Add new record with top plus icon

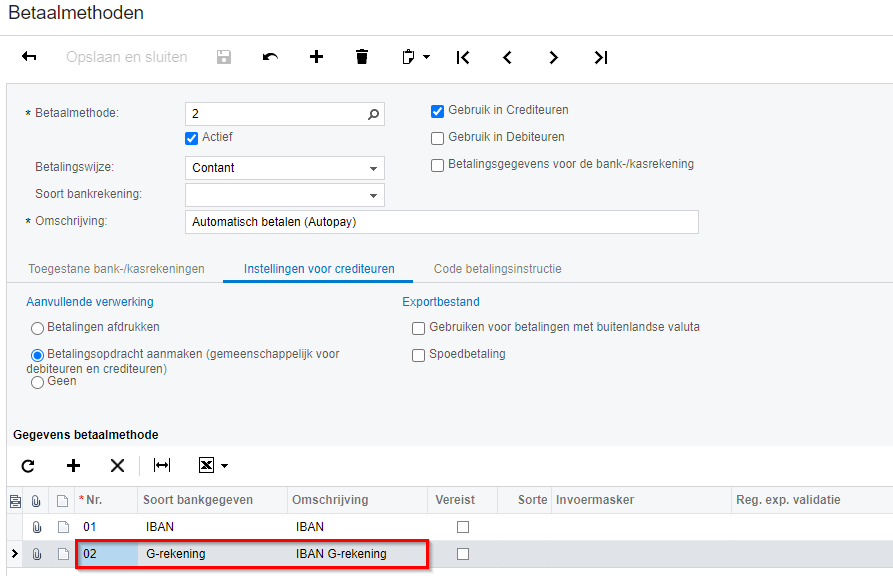[316, 57]
